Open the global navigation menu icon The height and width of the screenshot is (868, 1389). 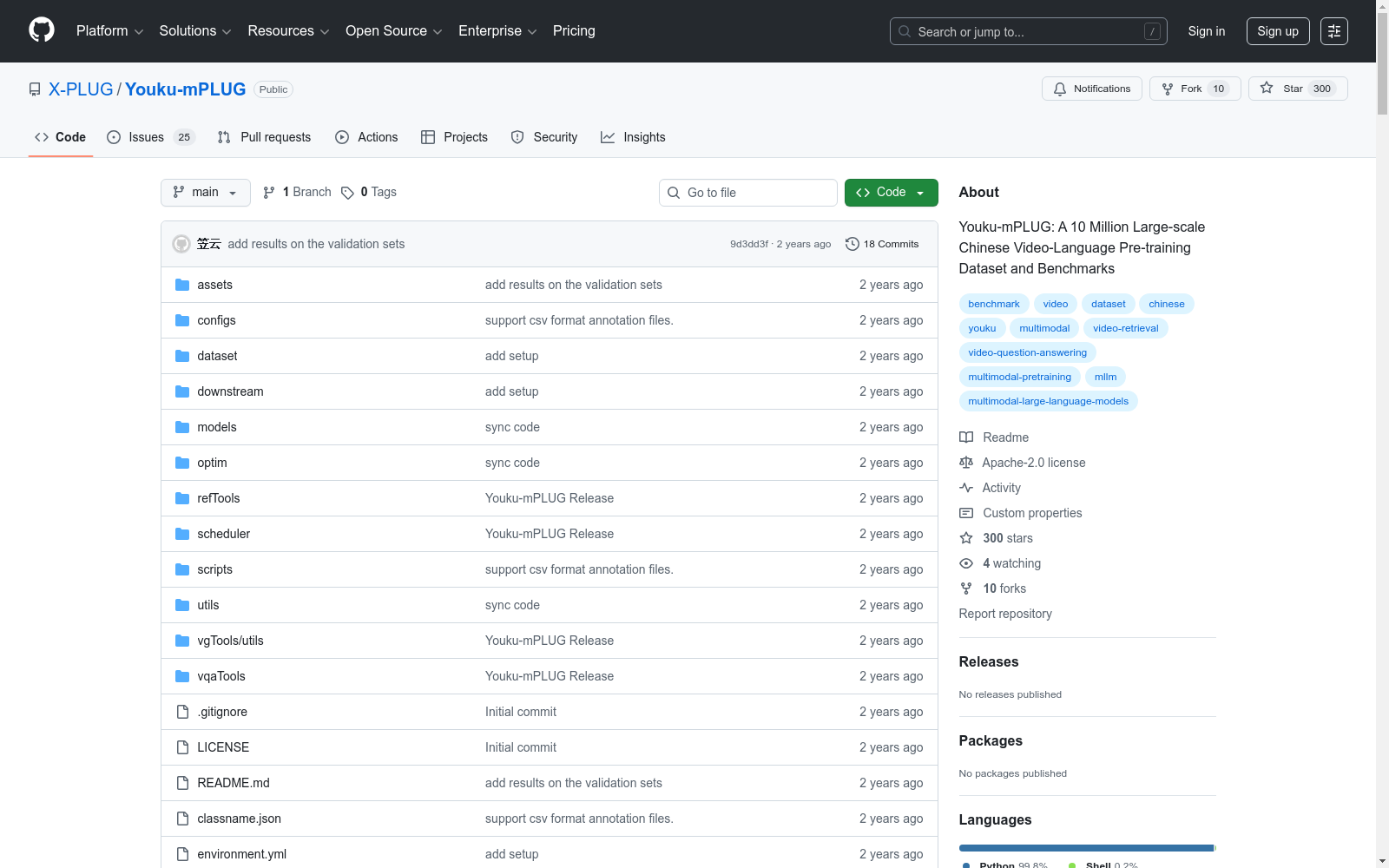point(1334,31)
